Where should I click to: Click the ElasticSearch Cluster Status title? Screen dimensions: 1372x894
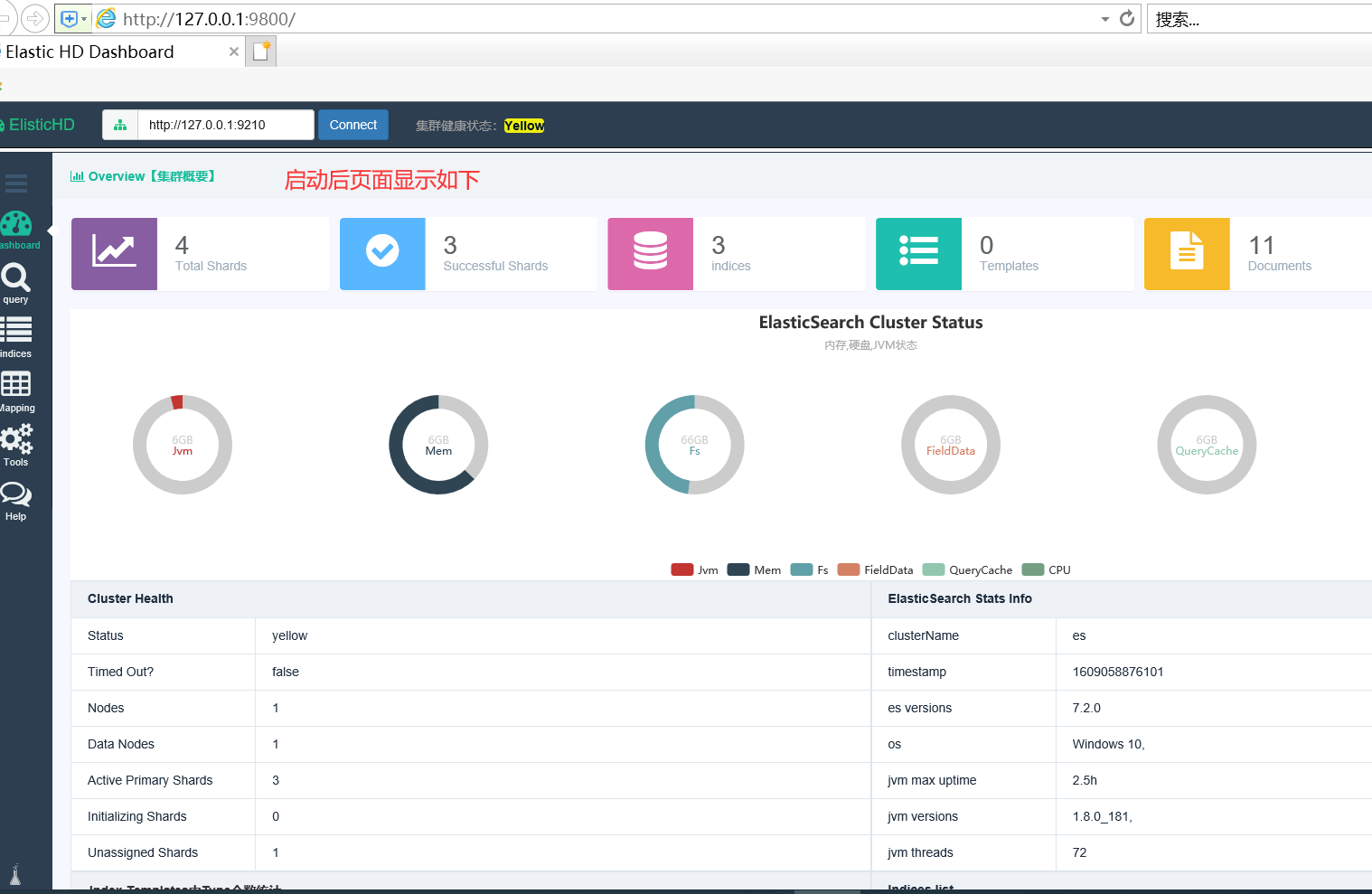[870, 323]
